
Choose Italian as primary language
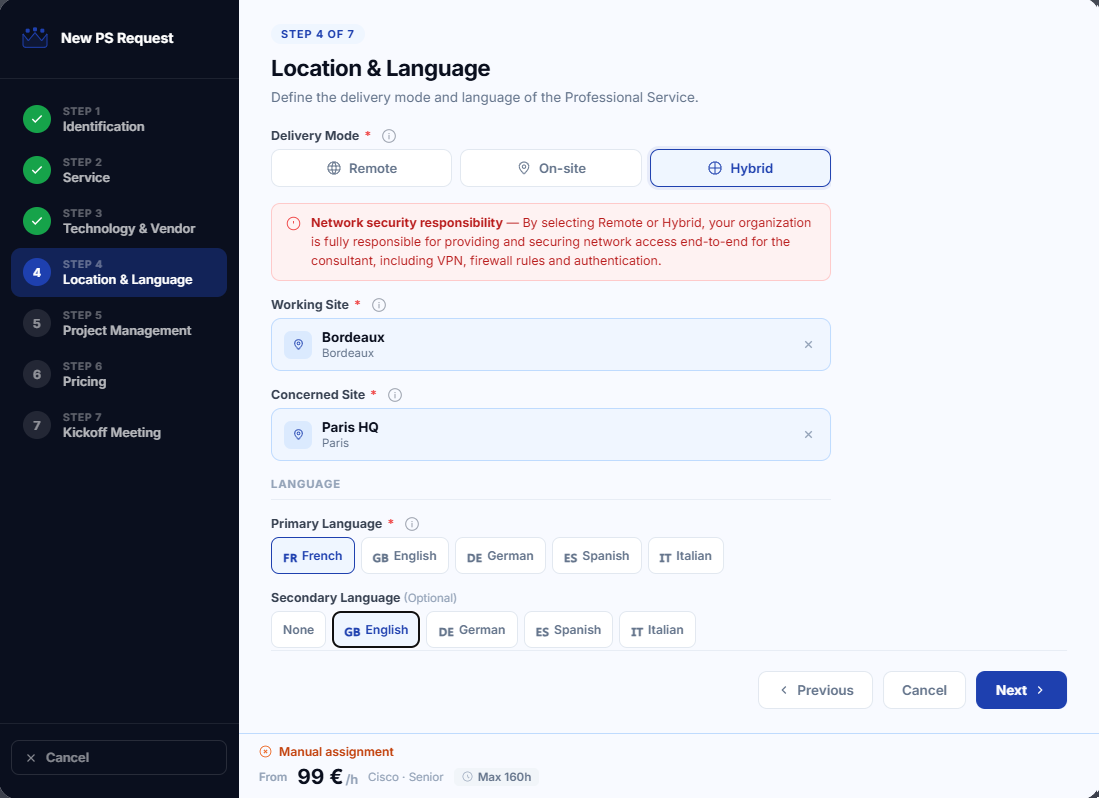[x=685, y=556]
